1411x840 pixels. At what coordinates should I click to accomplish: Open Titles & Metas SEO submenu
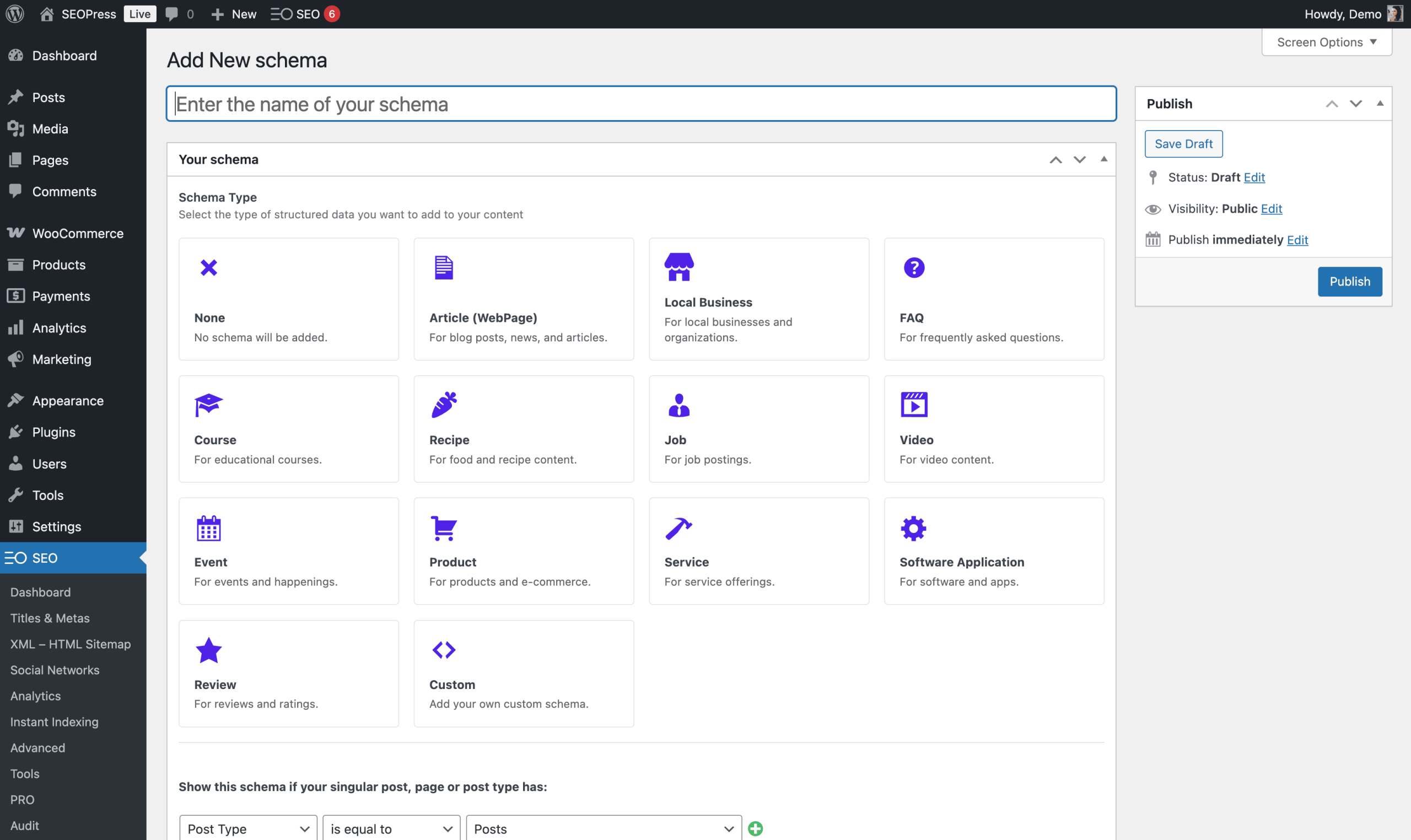50,617
